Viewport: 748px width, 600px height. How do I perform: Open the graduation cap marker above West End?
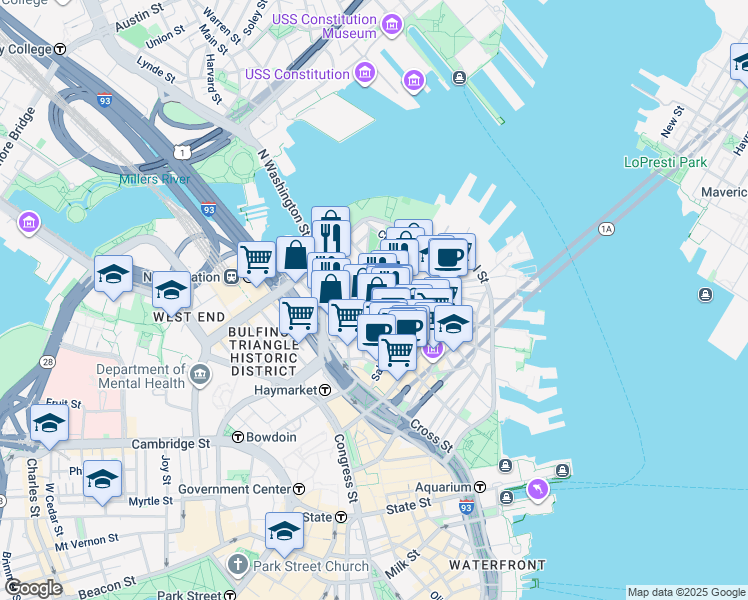tap(172, 291)
